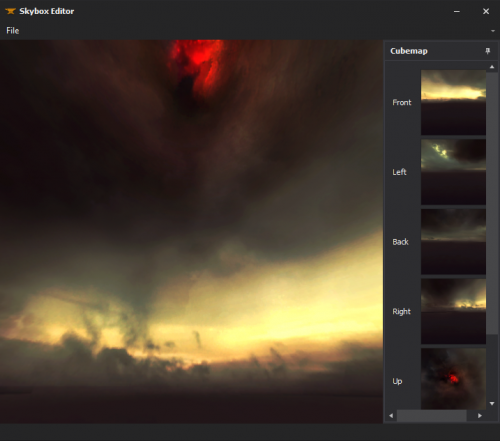This screenshot has height=441, width=500.
Task: Open the File menu
Action: click(13, 31)
